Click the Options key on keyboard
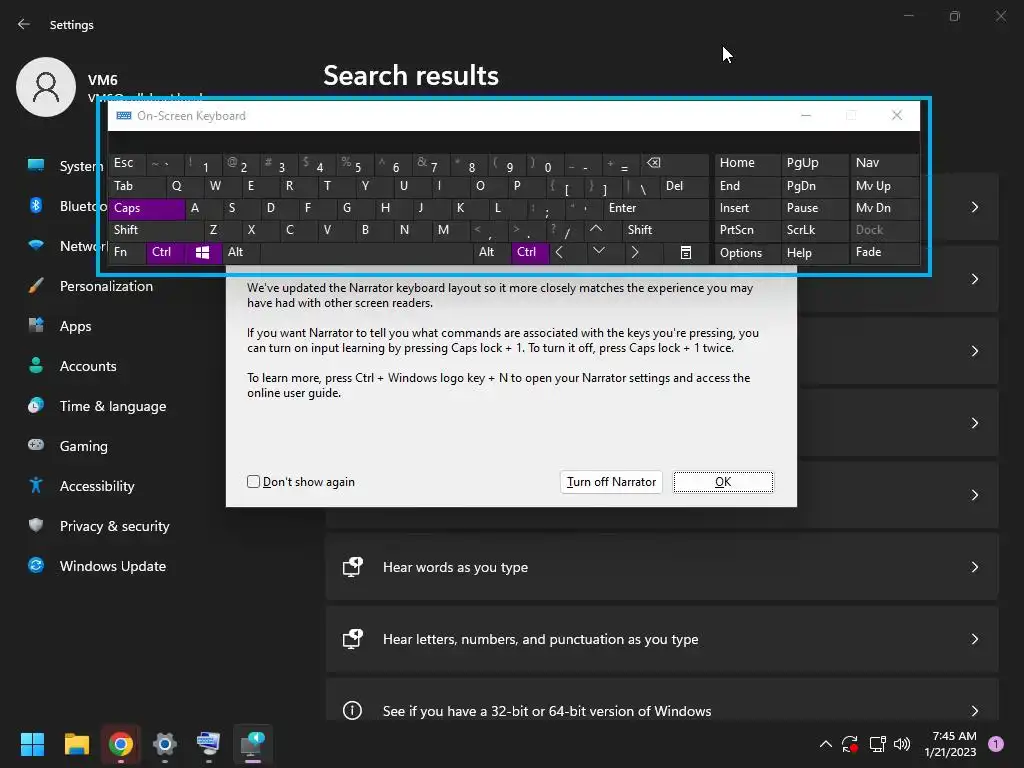Screen dimensions: 1024x768 [x=747, y=253]
